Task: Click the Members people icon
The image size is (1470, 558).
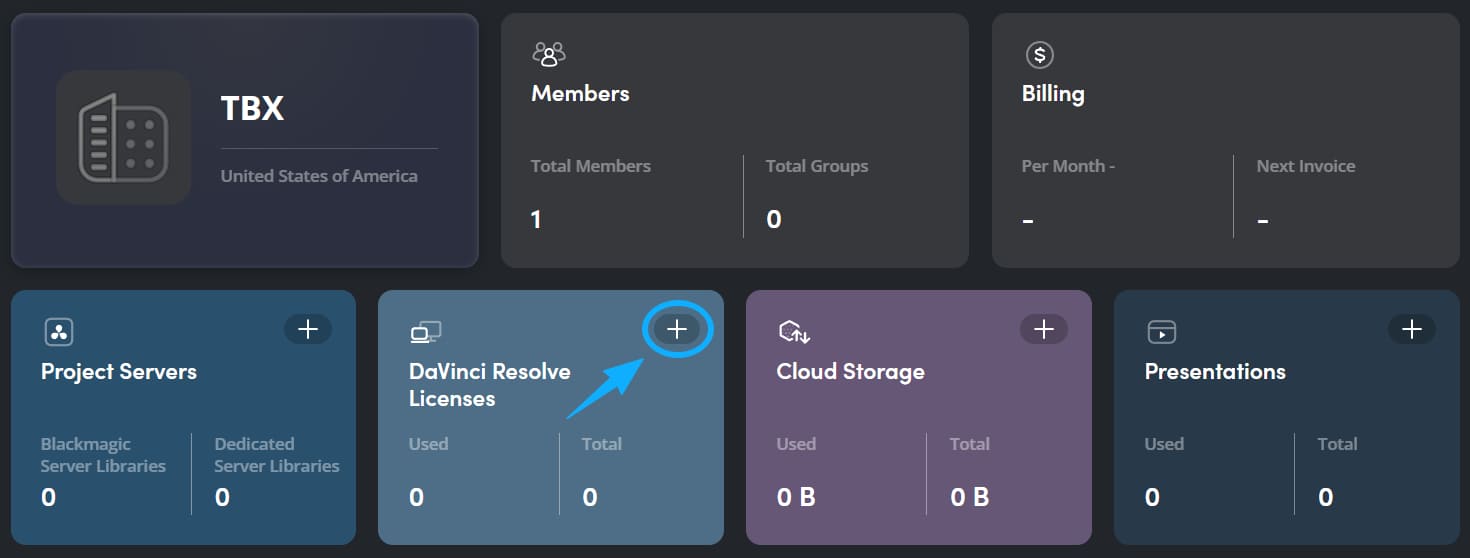Action: click(549, 53)
